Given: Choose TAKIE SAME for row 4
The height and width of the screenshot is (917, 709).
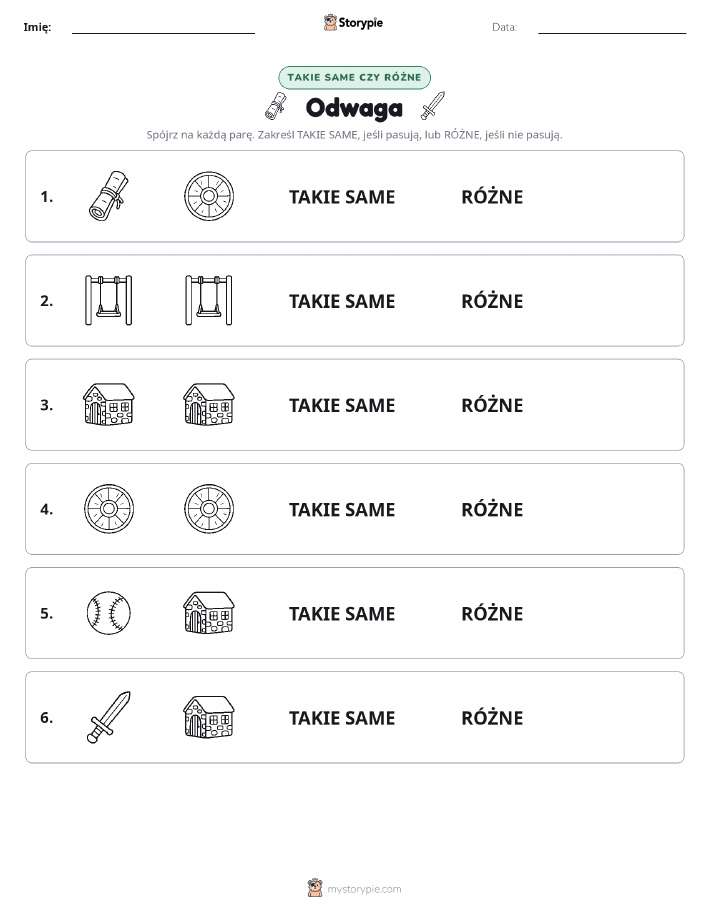Looking at the screenshot, I should point(342,509).
